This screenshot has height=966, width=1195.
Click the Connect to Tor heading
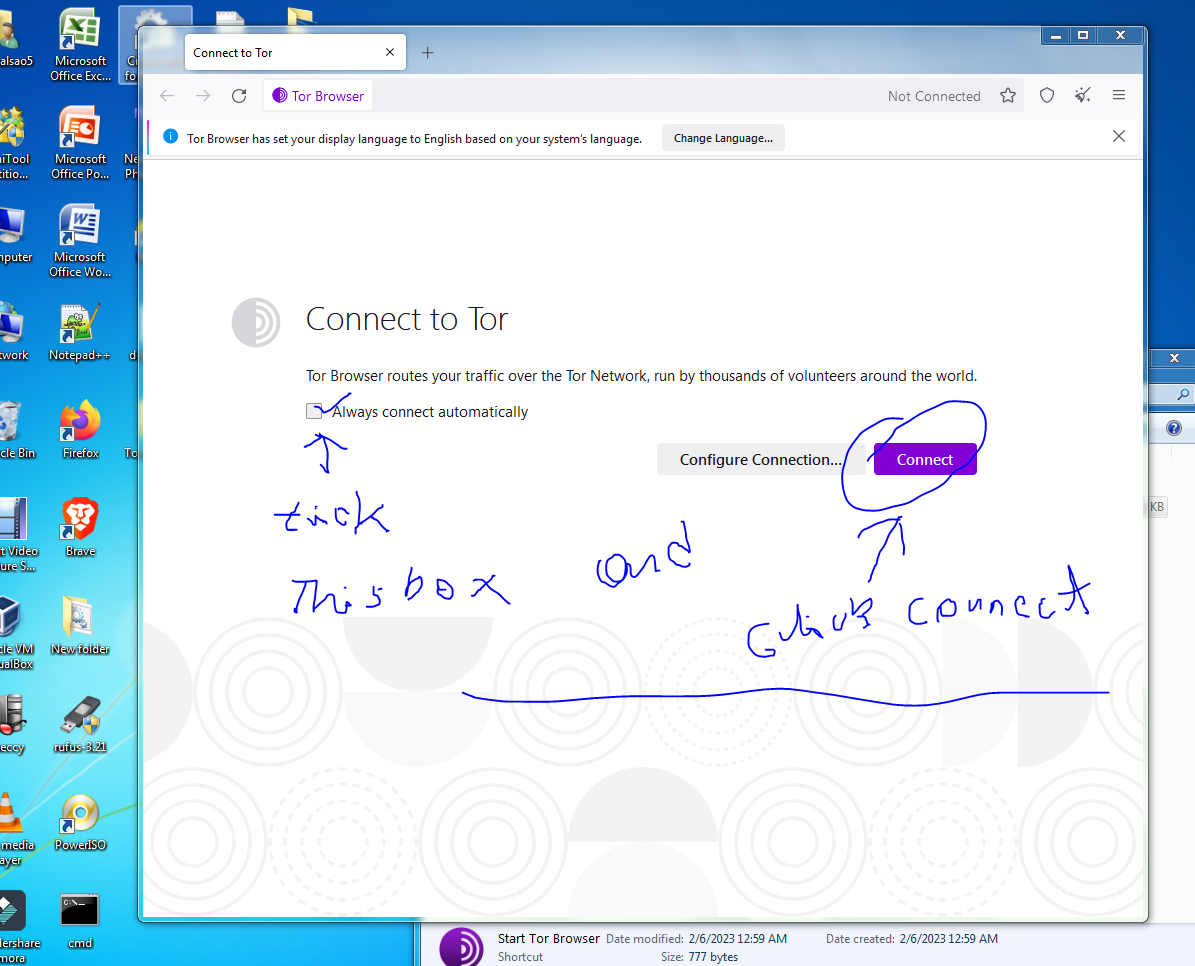[407, 319]
